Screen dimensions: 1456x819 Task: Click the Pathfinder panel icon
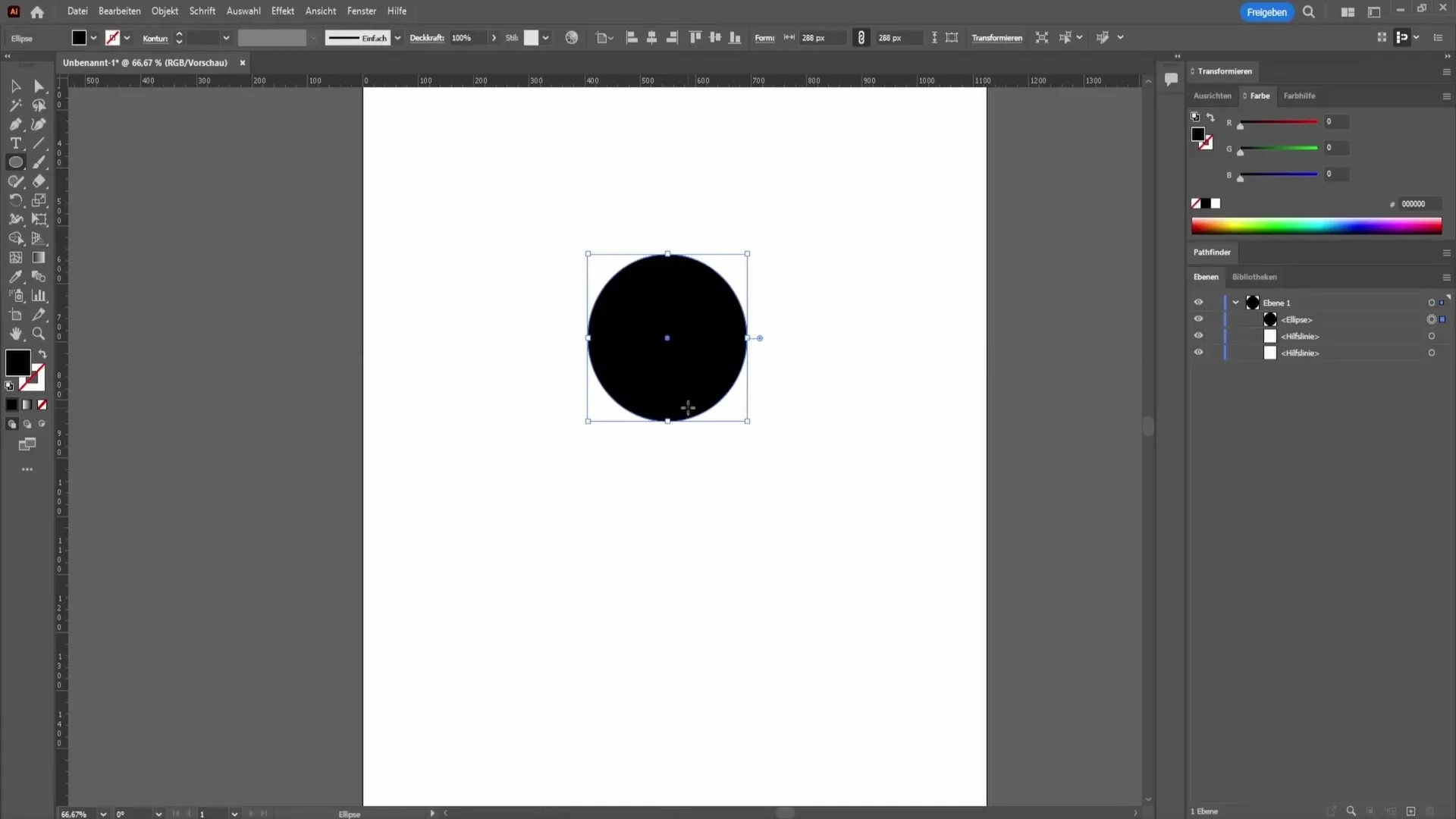1213,252
